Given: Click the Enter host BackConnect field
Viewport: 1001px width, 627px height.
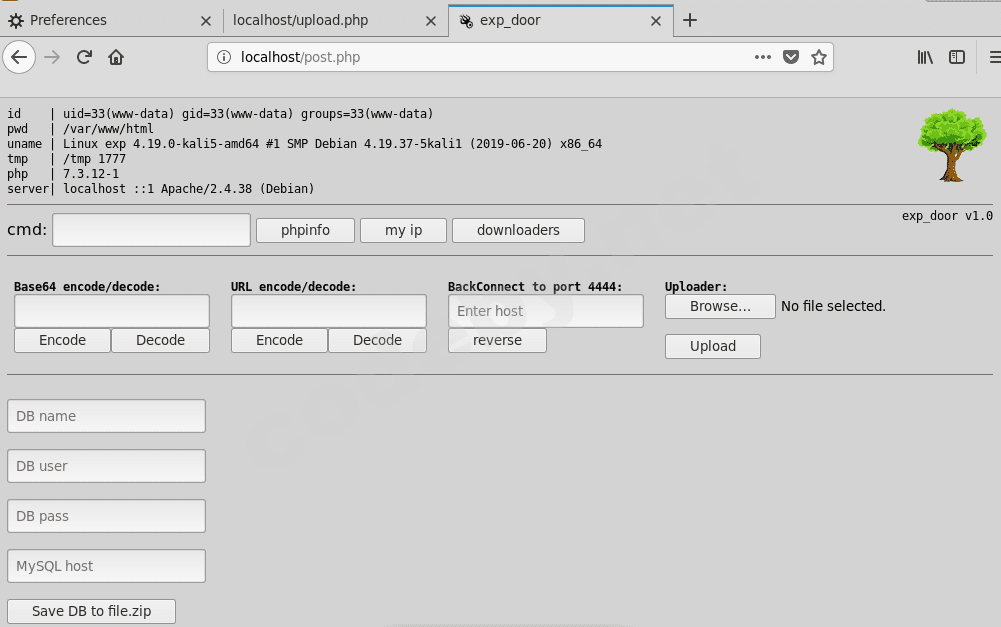Looking at the screenshot, I should point(546,311).
